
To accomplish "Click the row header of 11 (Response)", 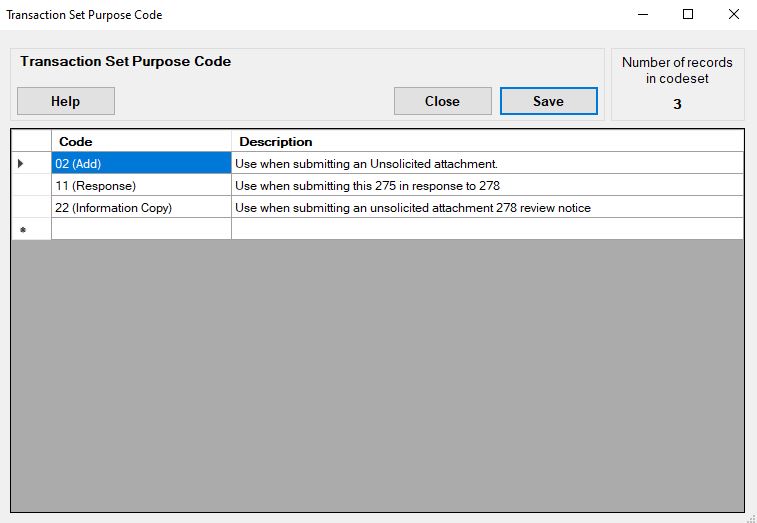I will pyautogui.click(x=31, y=185).
